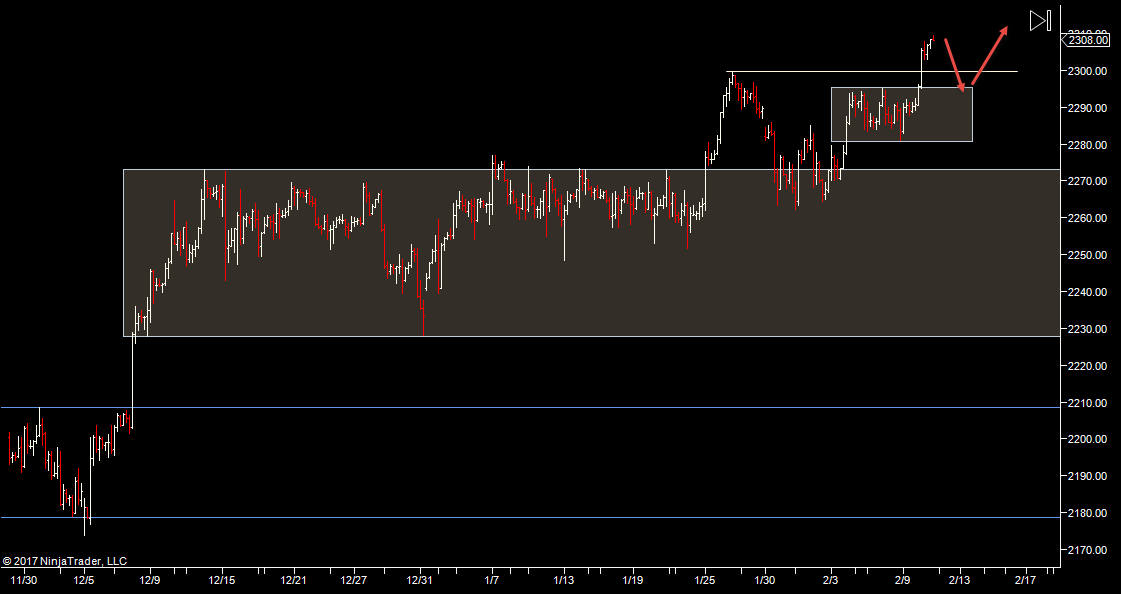
Task: Click the 1/7 date on time axis
Action: pos(492,580)
